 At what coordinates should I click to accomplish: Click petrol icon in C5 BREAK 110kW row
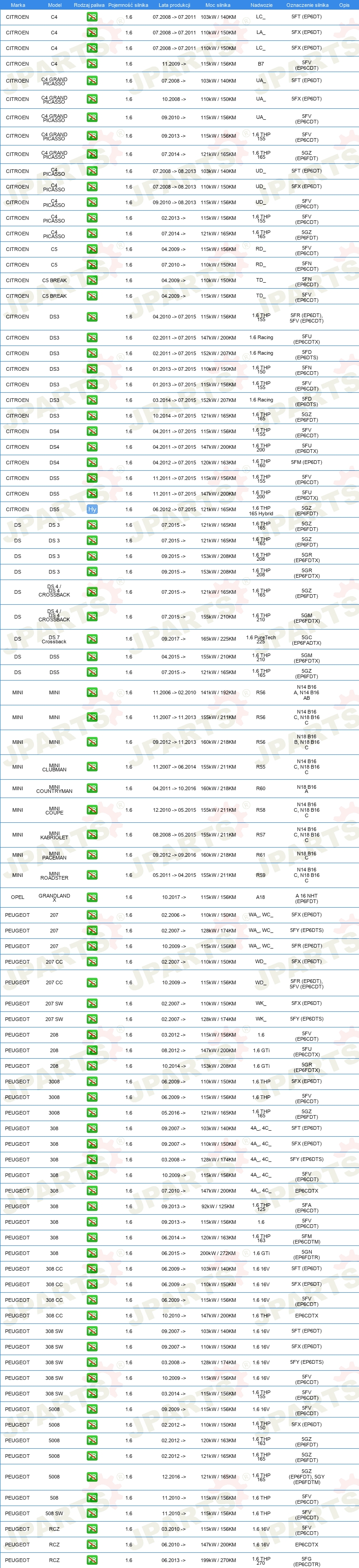click(92, 281)
